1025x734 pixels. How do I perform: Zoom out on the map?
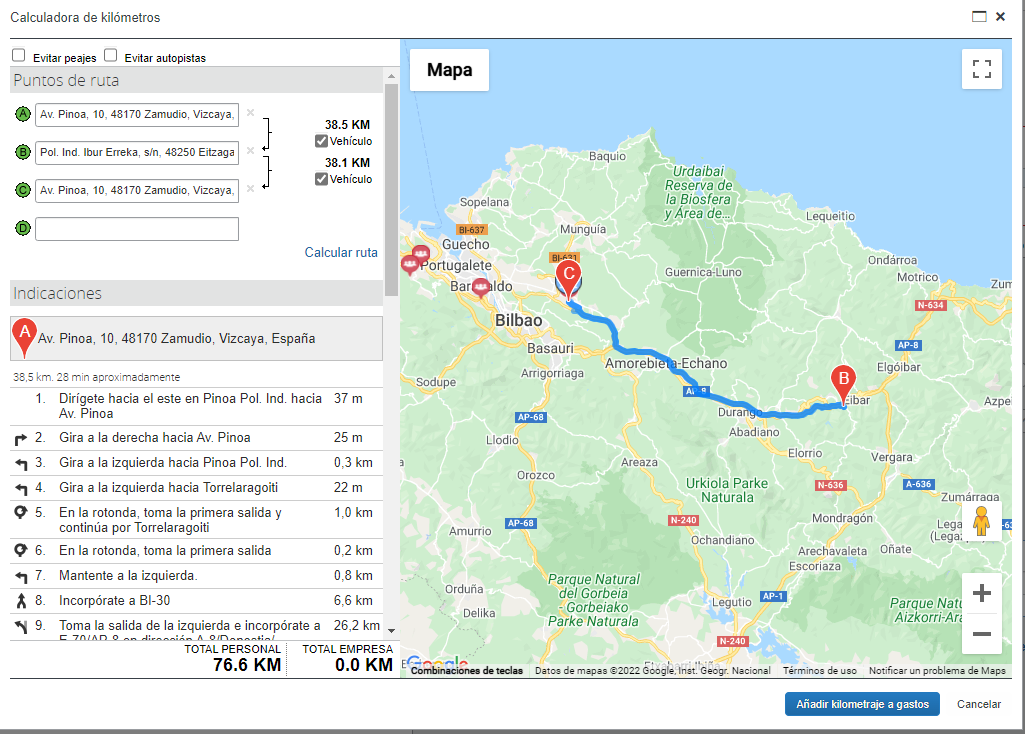982,634
